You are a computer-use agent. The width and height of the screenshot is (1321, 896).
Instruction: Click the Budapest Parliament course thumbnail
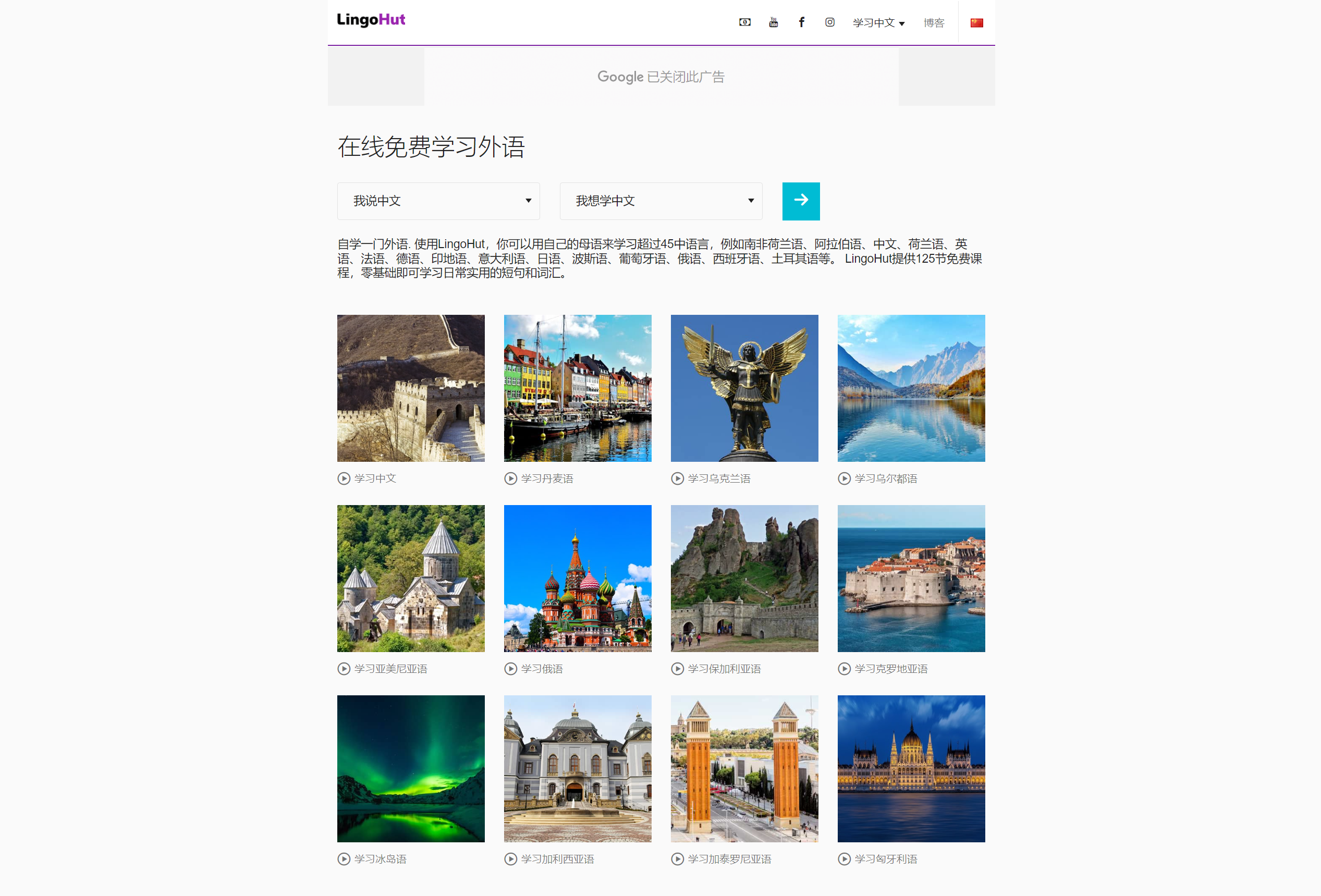(911, 769)
